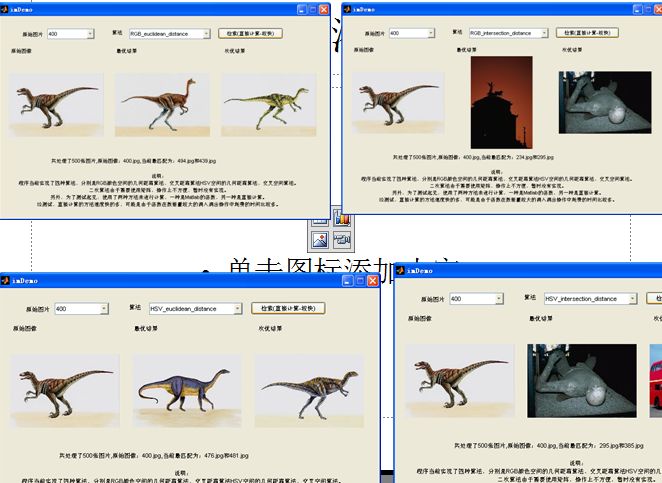
Task: Minimize the RGB_intersection_distance imDemo window
Action: (638, 9)
